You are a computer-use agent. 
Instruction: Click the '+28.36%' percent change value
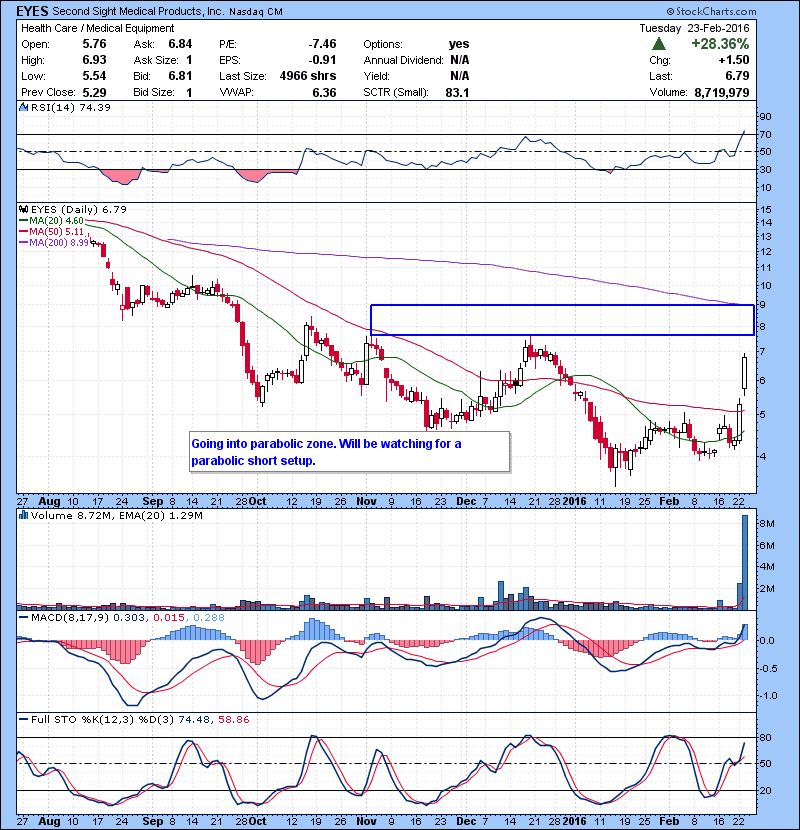click(x=720, y=44)
